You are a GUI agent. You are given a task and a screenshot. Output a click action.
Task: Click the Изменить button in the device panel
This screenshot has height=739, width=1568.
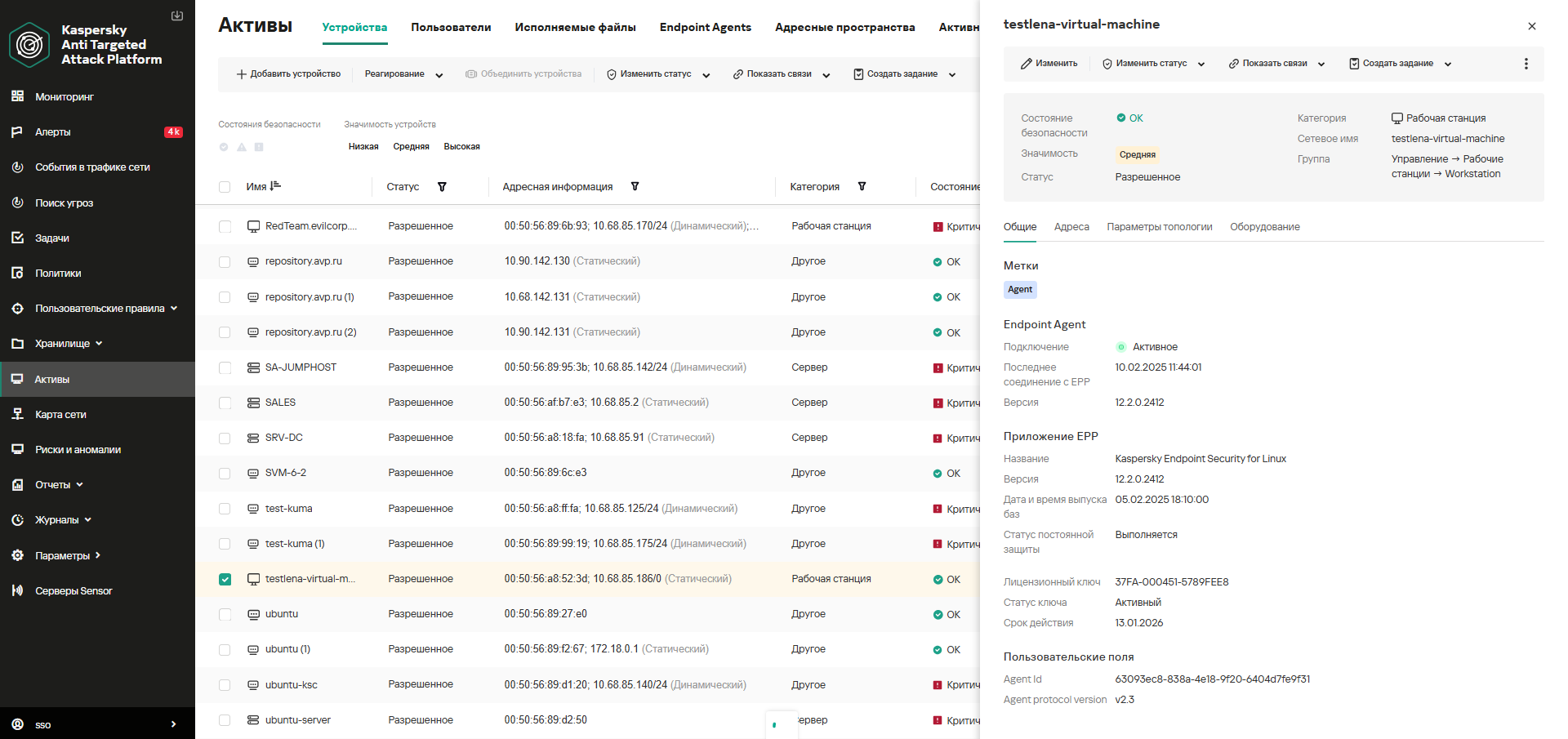pyautogui.click(x=1049, y=64)
